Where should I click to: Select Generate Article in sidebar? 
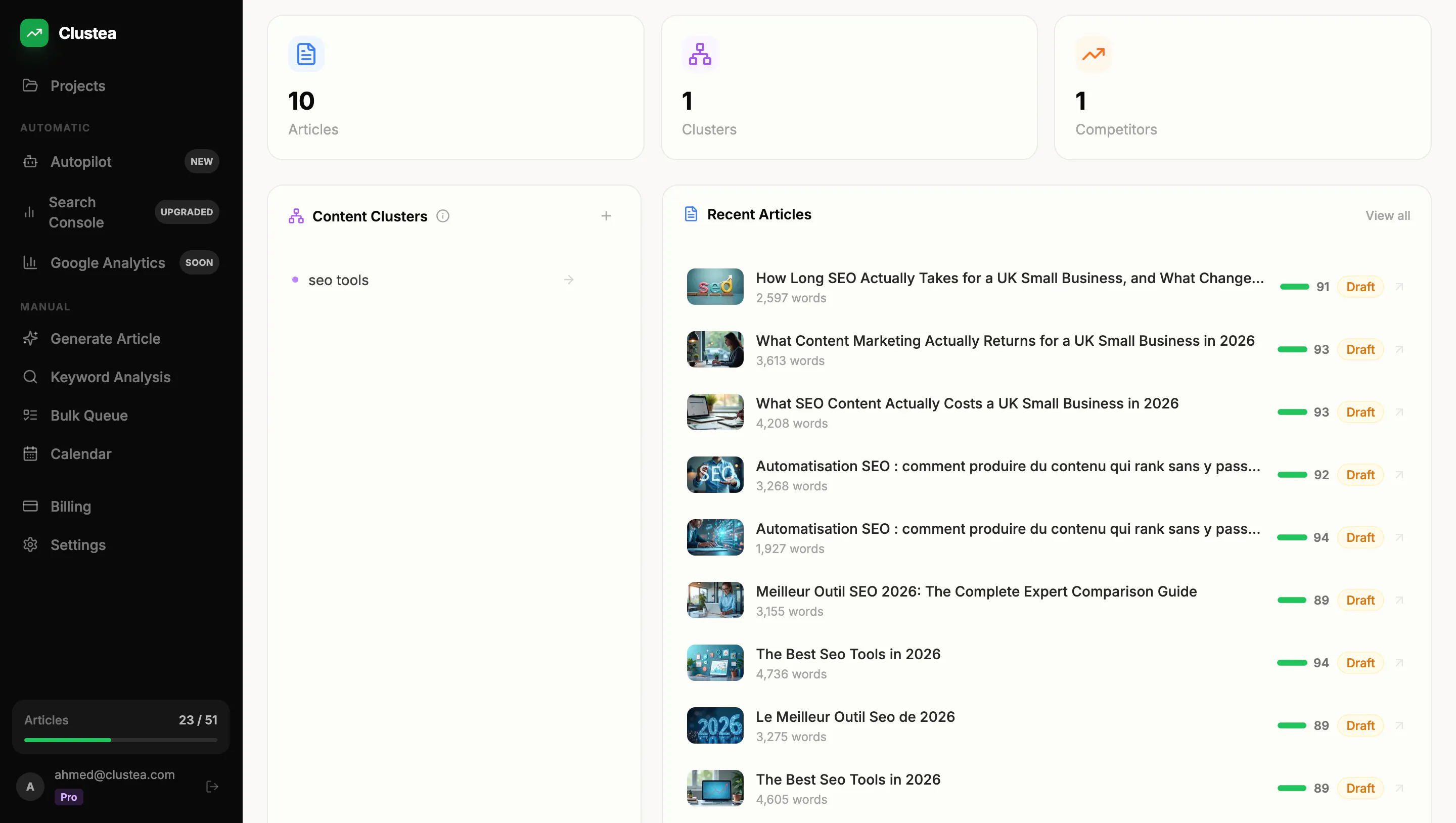[121, 338]
